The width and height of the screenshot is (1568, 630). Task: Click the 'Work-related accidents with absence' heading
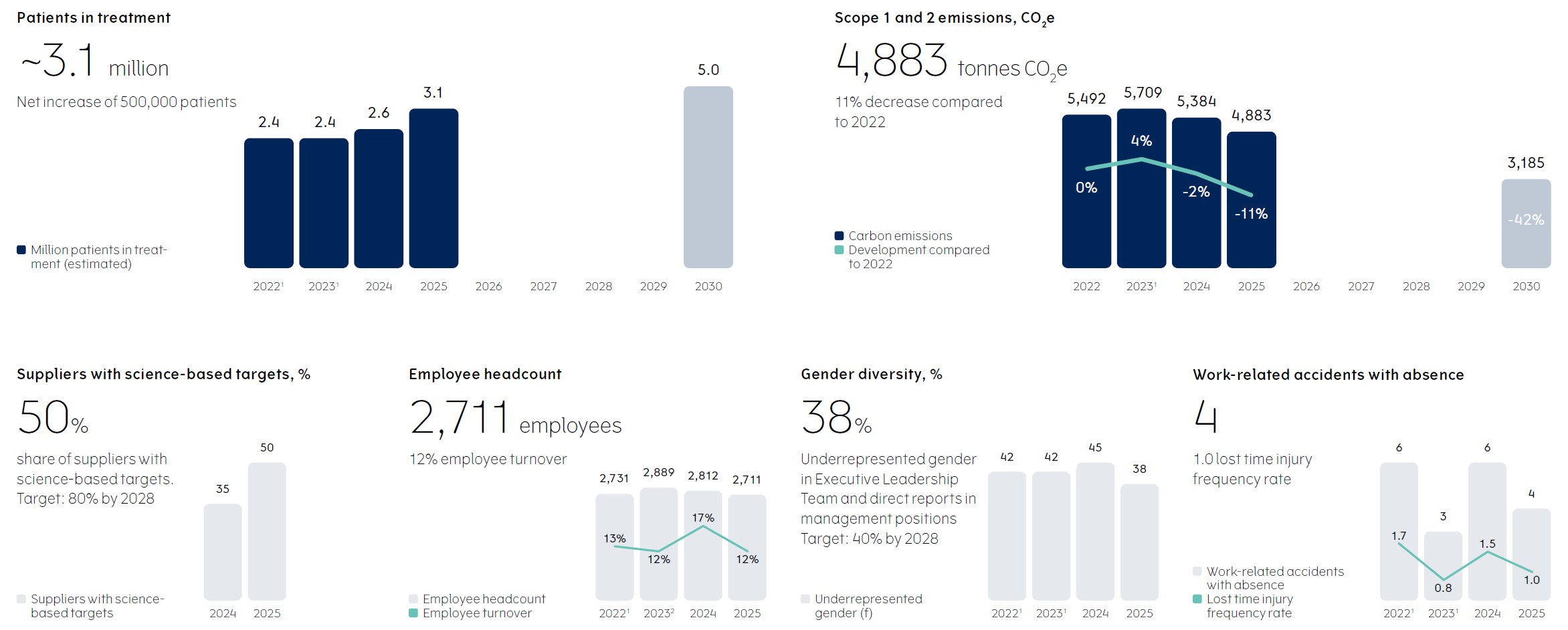pyautogui.click(x=1329, y=375)
